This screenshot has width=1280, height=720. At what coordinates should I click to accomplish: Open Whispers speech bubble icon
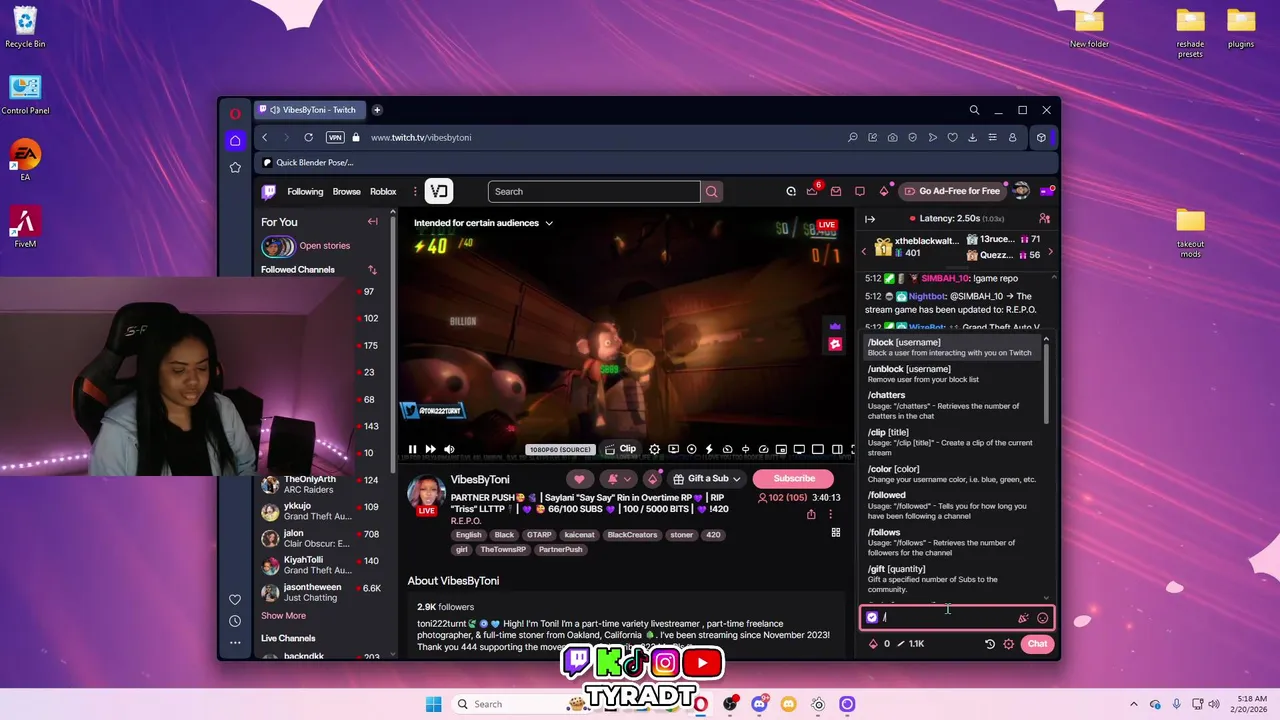point(859,192)
